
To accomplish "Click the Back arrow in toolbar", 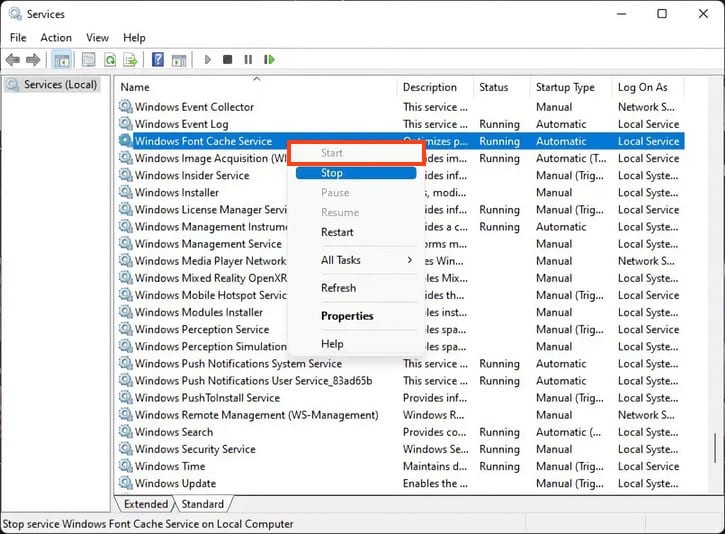I will (x=14, y=60).
